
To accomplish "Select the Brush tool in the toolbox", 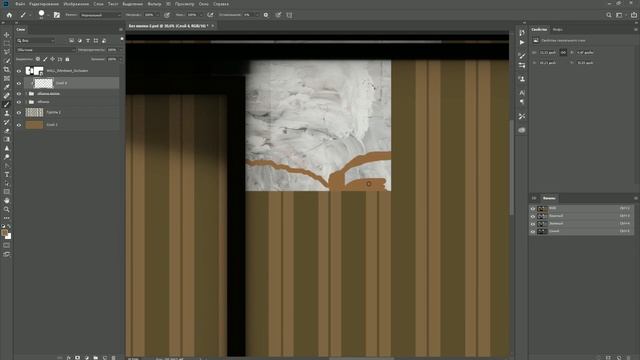I will [x=7, y=104].
